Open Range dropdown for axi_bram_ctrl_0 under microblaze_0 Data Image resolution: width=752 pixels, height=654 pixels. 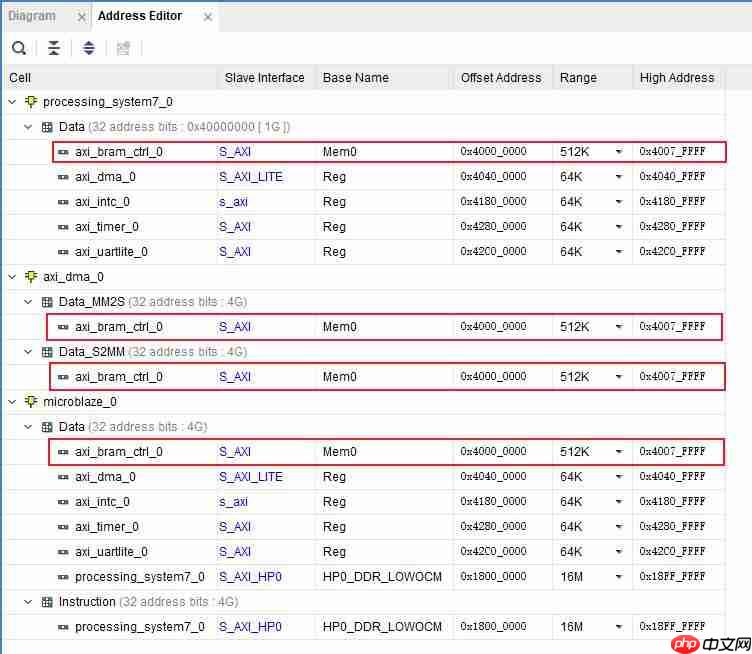click(x=619, y=452)
